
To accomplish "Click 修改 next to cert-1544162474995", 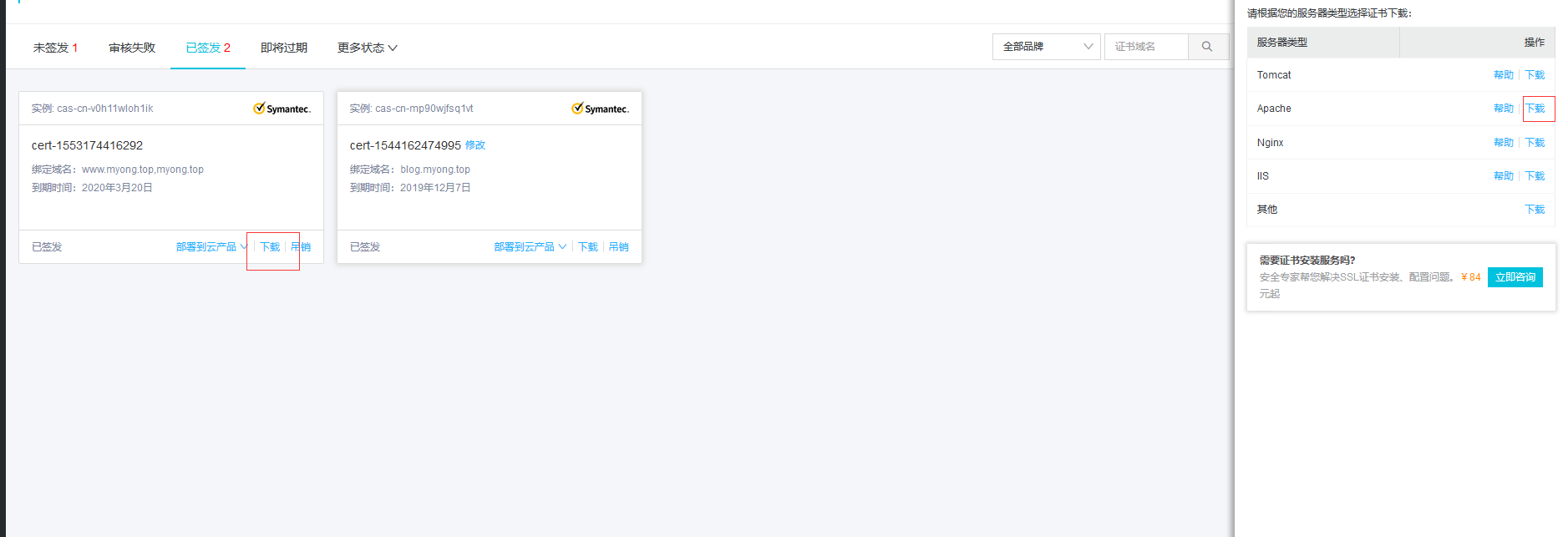I will 475,145.
